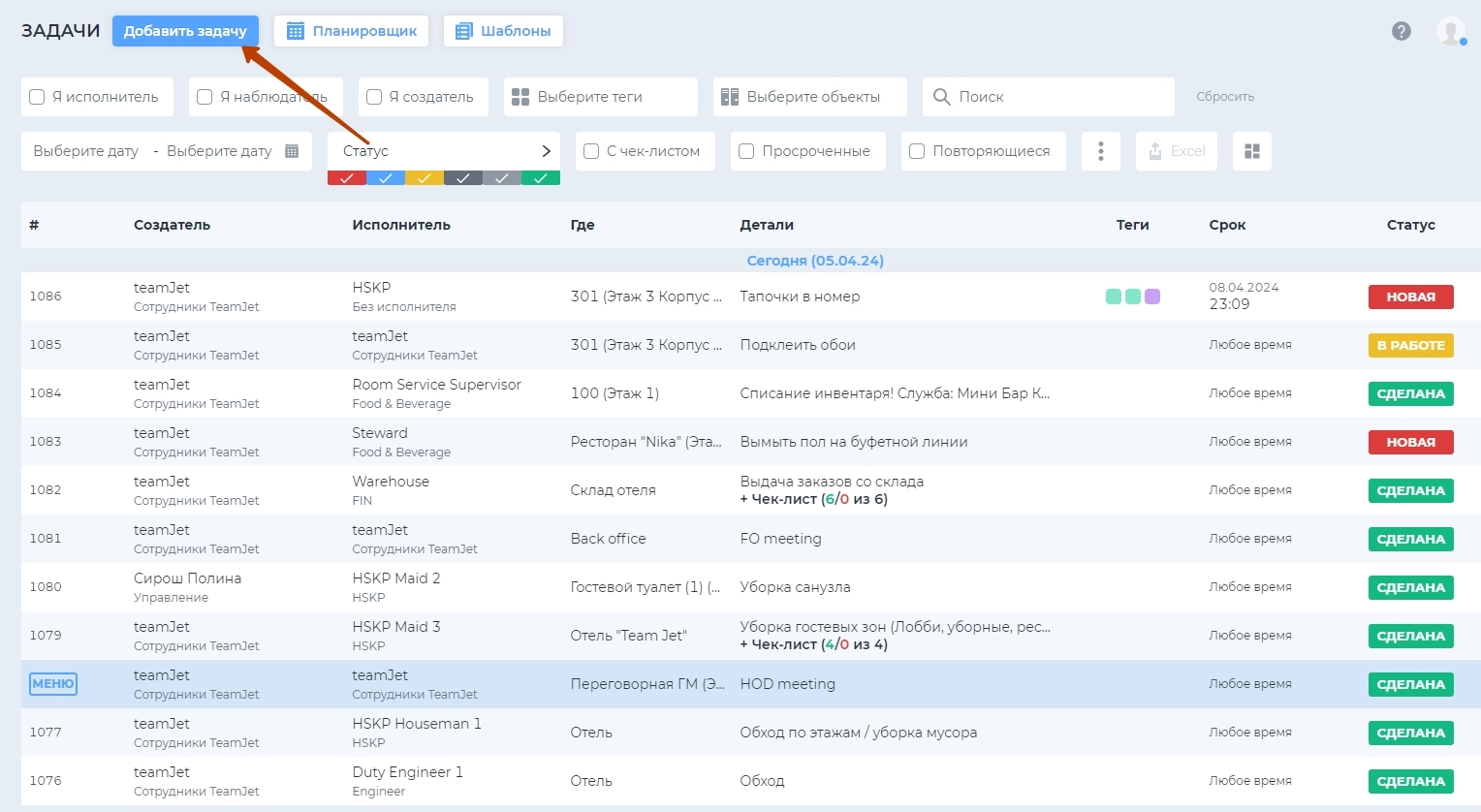Click 'СДЕЛАНА' status on task 1076
This screenshot has width=1481, height=812.
(1411, 781)
